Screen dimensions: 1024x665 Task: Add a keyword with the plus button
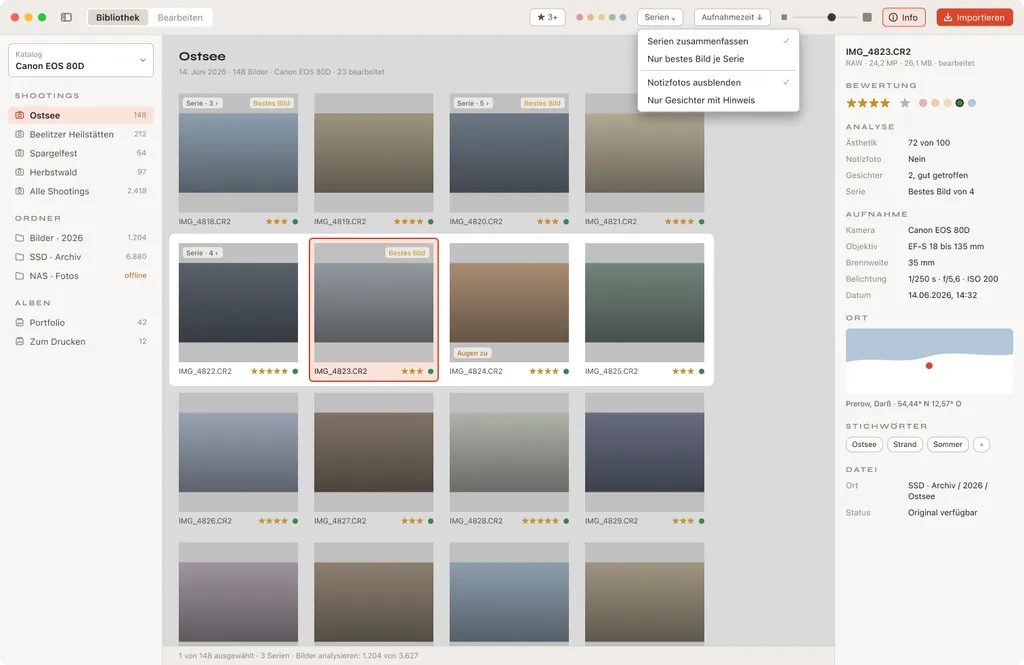coord(981,444)
